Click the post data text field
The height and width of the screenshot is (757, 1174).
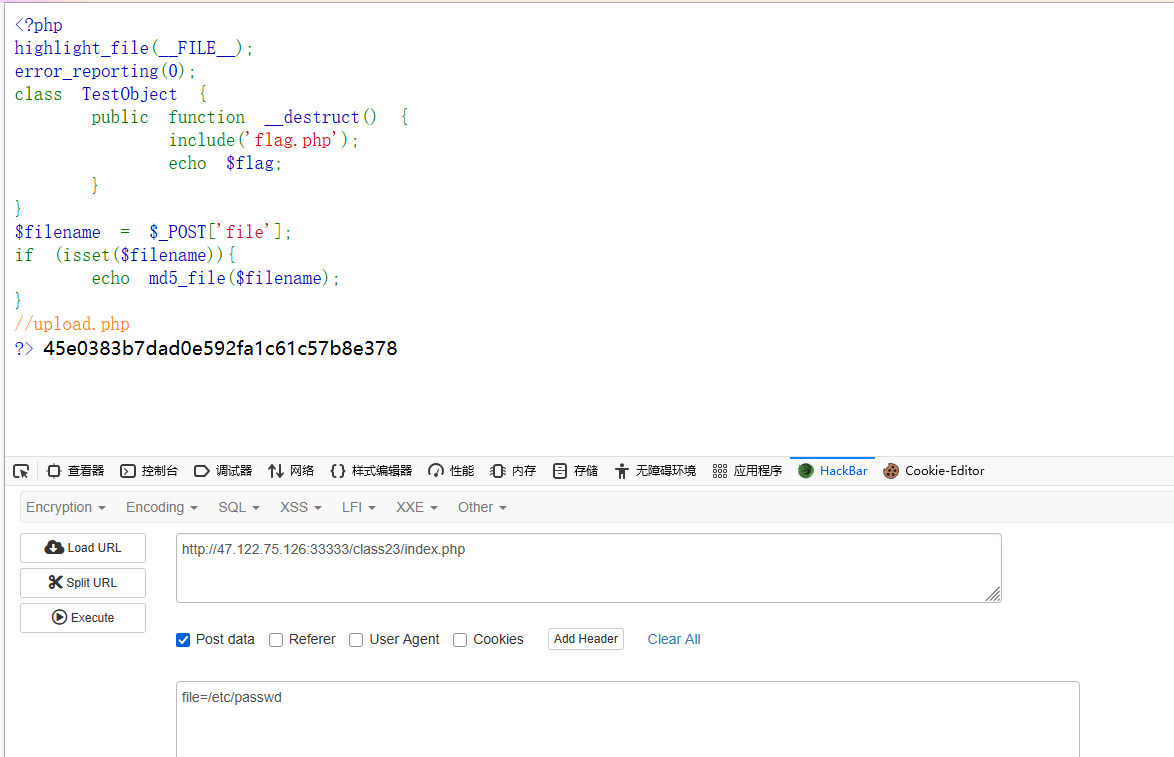(627, 718)
